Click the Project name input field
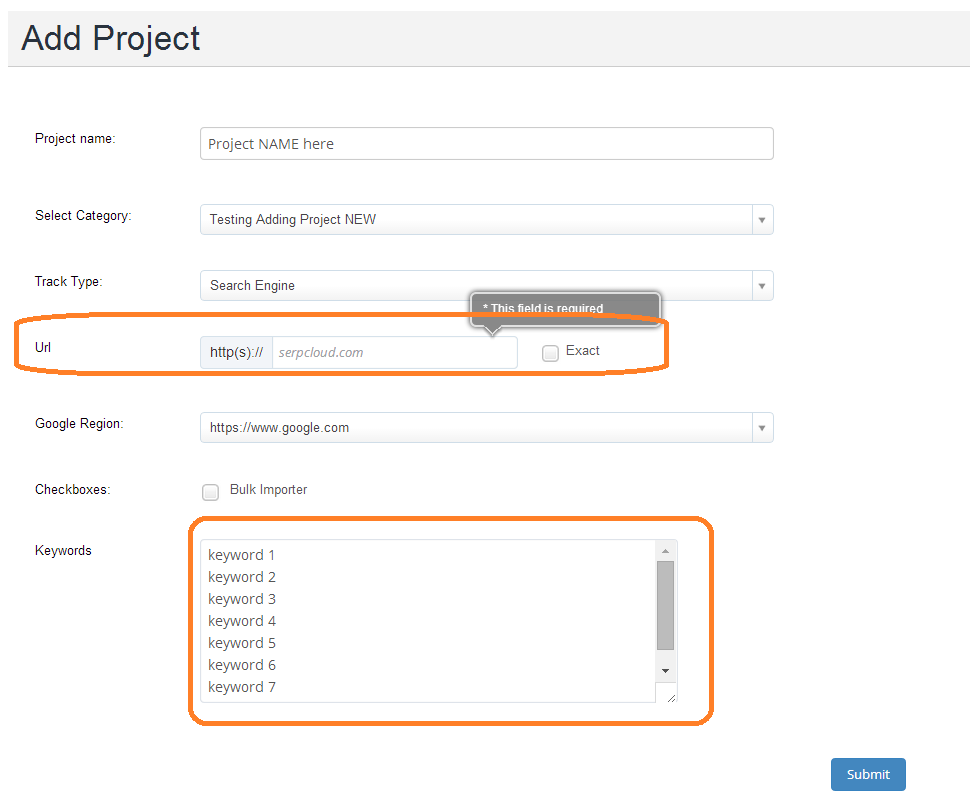The width and height of the screenshot is (970, 802). [486, 144]
